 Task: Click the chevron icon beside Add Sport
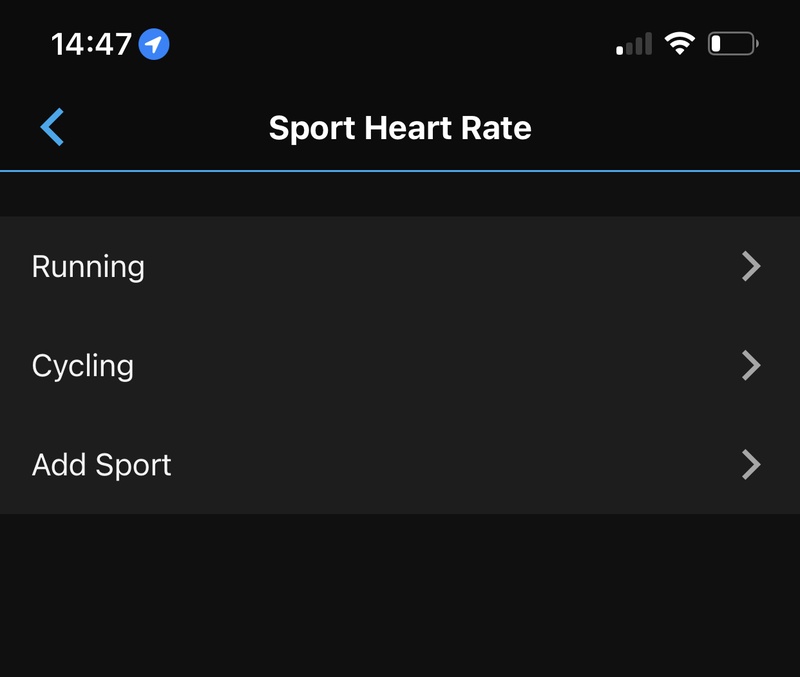pos(751,464)
